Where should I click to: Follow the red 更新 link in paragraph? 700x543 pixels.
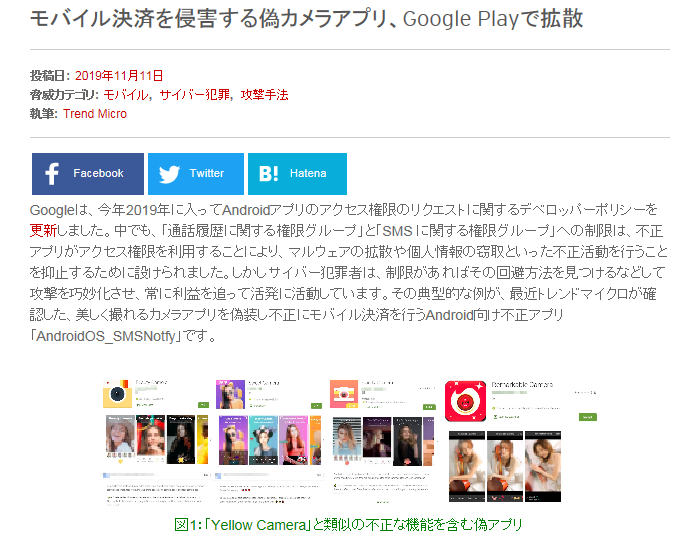click(x=43, y=230)
